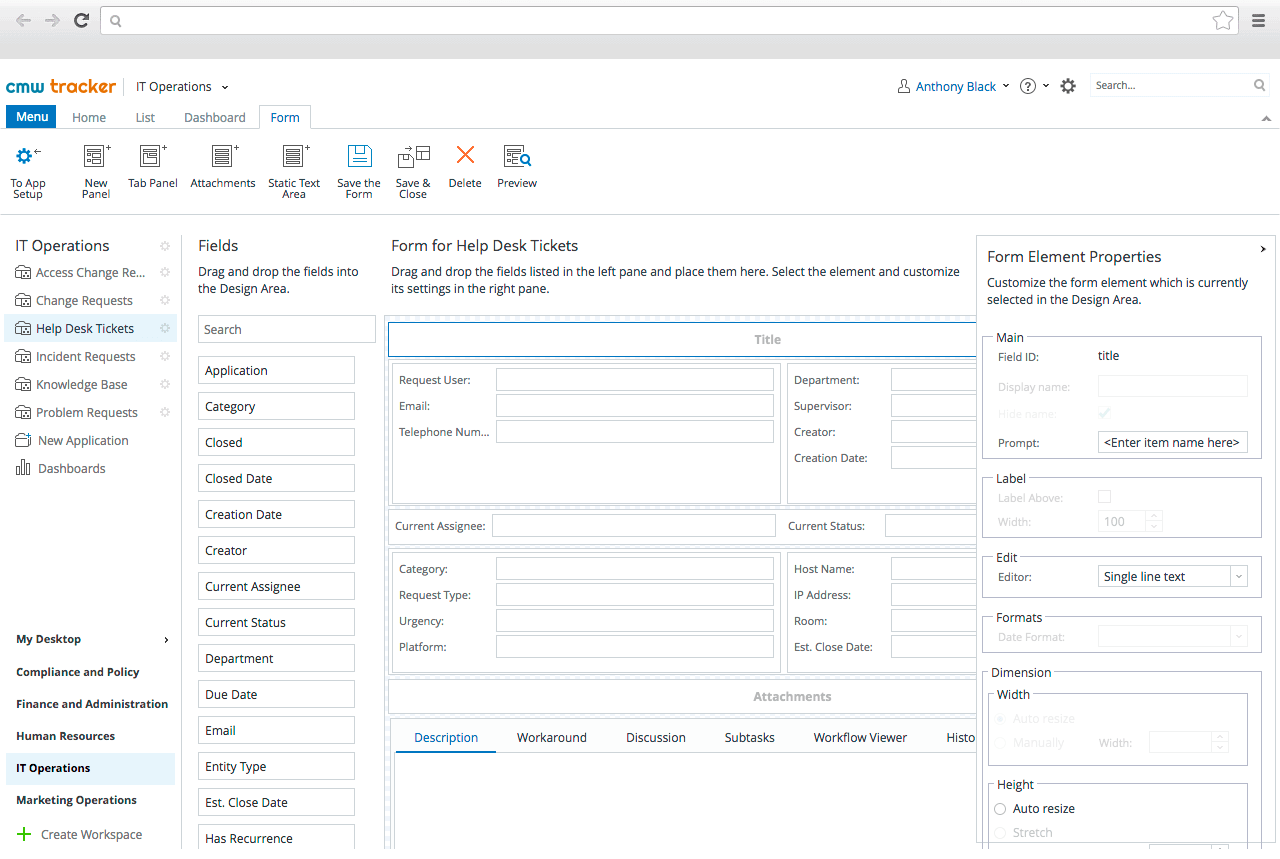Open the Workaround tab in the form

point(552,737)
